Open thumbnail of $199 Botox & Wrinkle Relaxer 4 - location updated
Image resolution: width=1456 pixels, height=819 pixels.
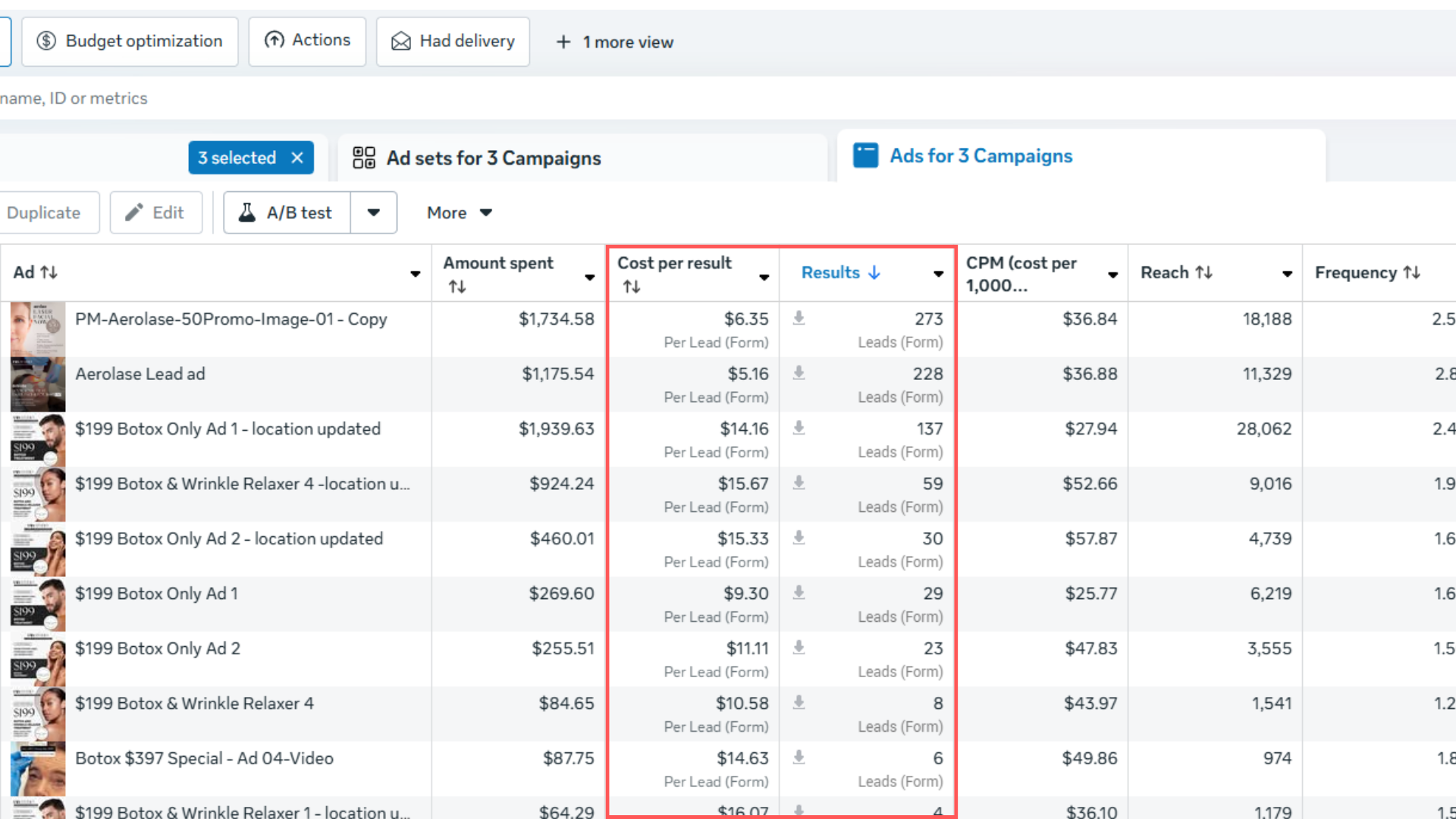click(x=38, y=494)
